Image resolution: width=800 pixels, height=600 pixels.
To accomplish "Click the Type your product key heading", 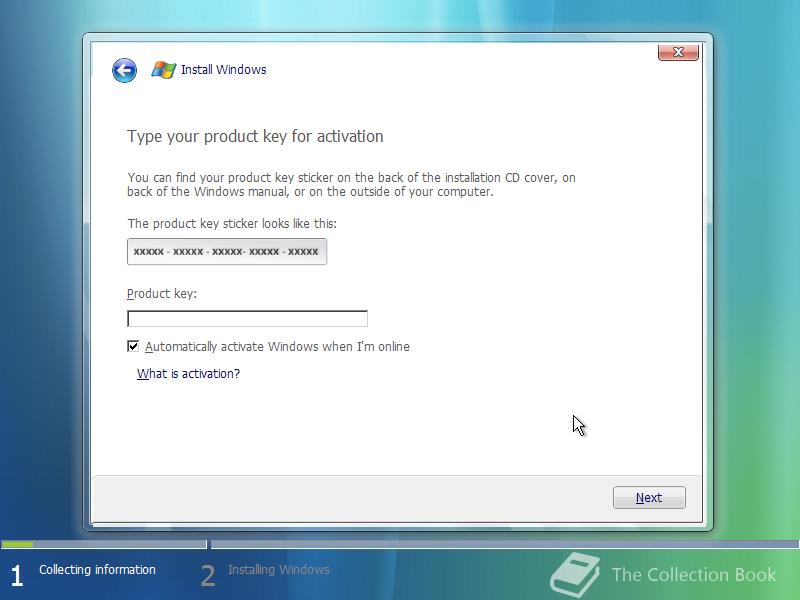I will 255,136.
